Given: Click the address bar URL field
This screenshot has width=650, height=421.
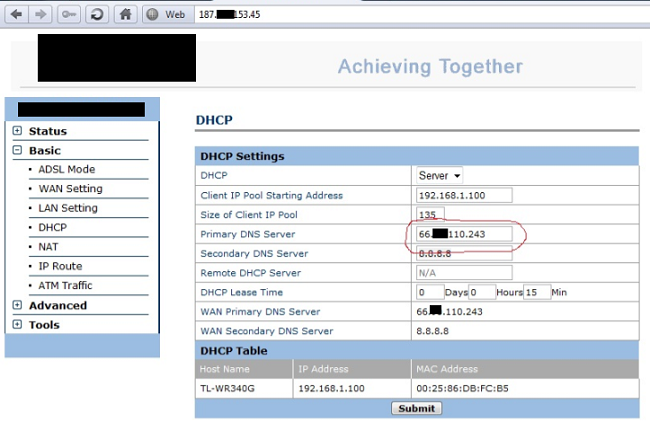Looking at the screenshot, I should pos(421,15).
